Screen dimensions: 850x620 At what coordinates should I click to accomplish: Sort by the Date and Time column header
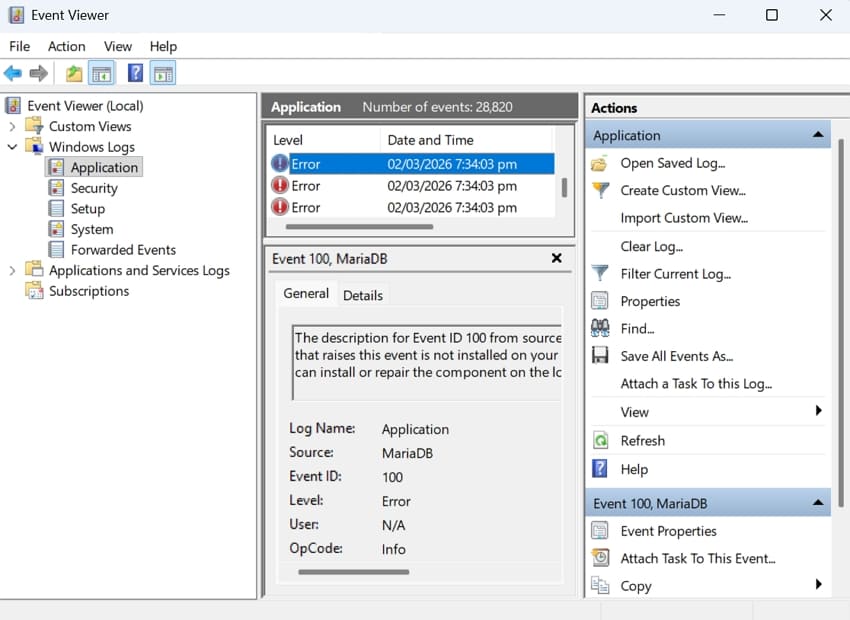pyautogui.click(x=467, y=140)
